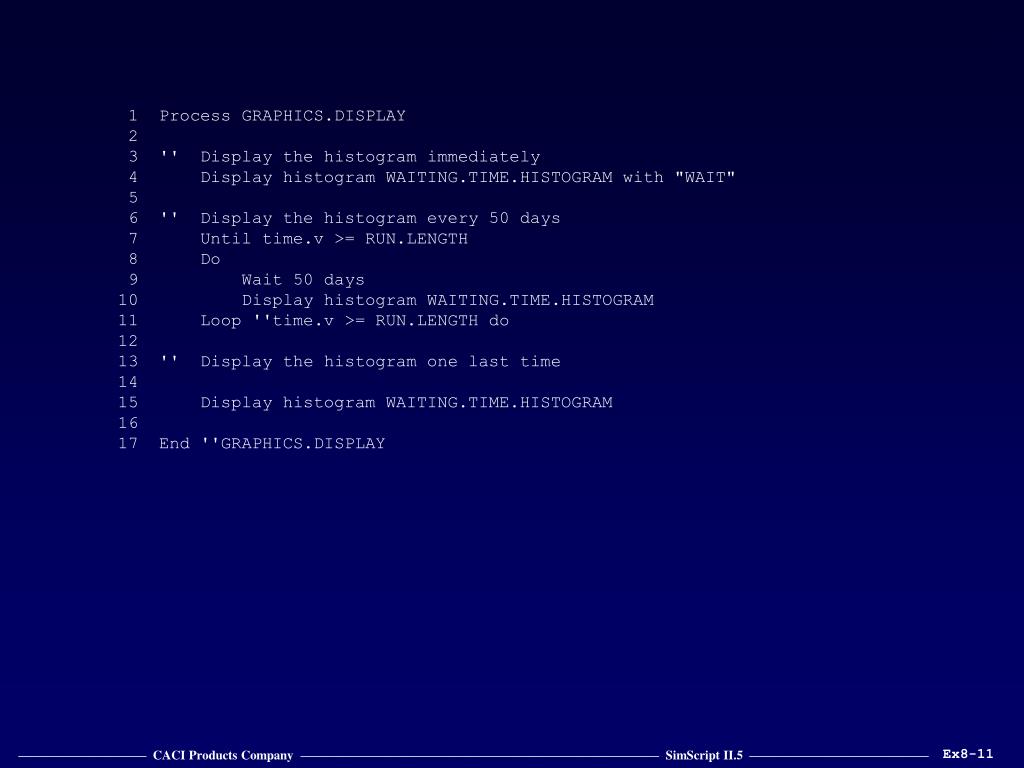Click line 10 Display histogram statement
1024x768 pixels.
tap(447, 300)
